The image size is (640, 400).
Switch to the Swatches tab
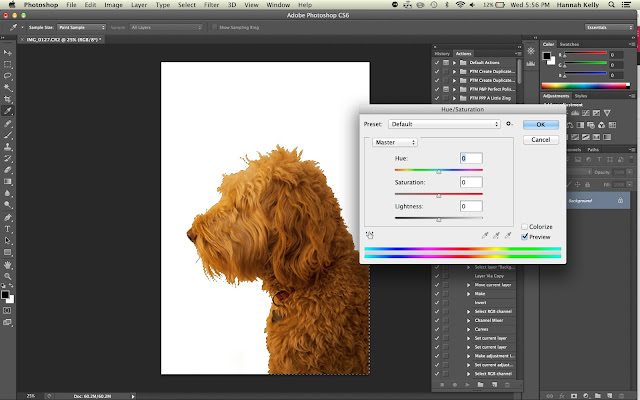[x=569, y=45]
